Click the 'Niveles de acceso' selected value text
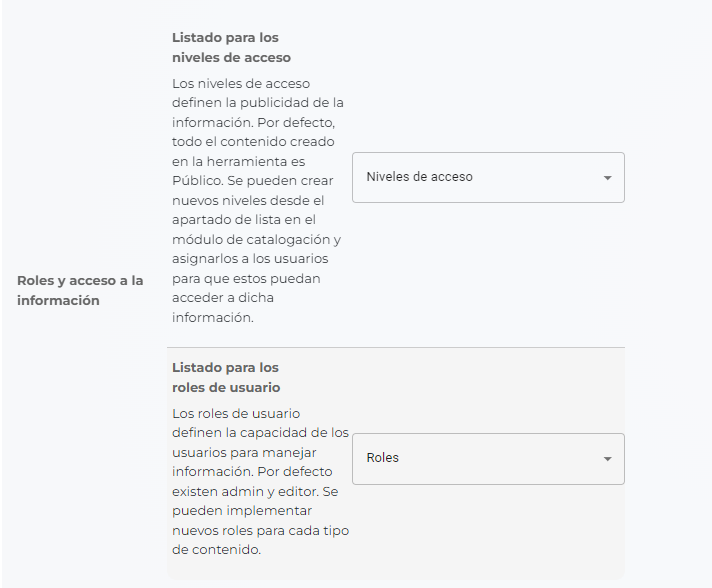 tap(419, 177)
